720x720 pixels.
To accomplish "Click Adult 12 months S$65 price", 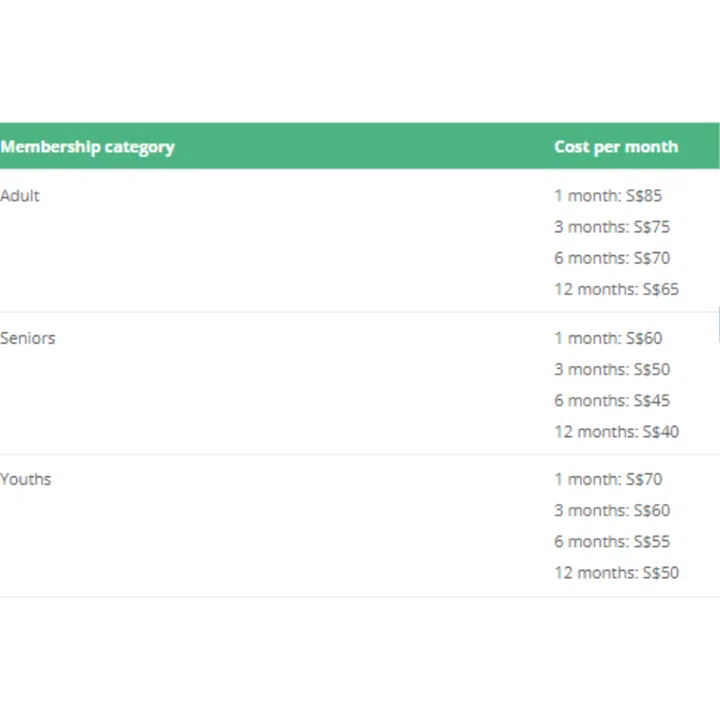I will (x=616, y=289).
